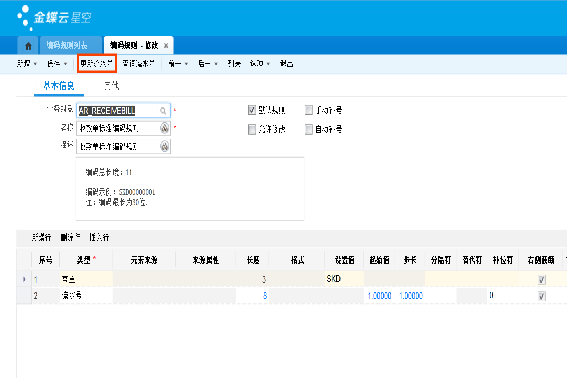Open the home tab icon
The image size is (567, 378).
click(28, 46)
